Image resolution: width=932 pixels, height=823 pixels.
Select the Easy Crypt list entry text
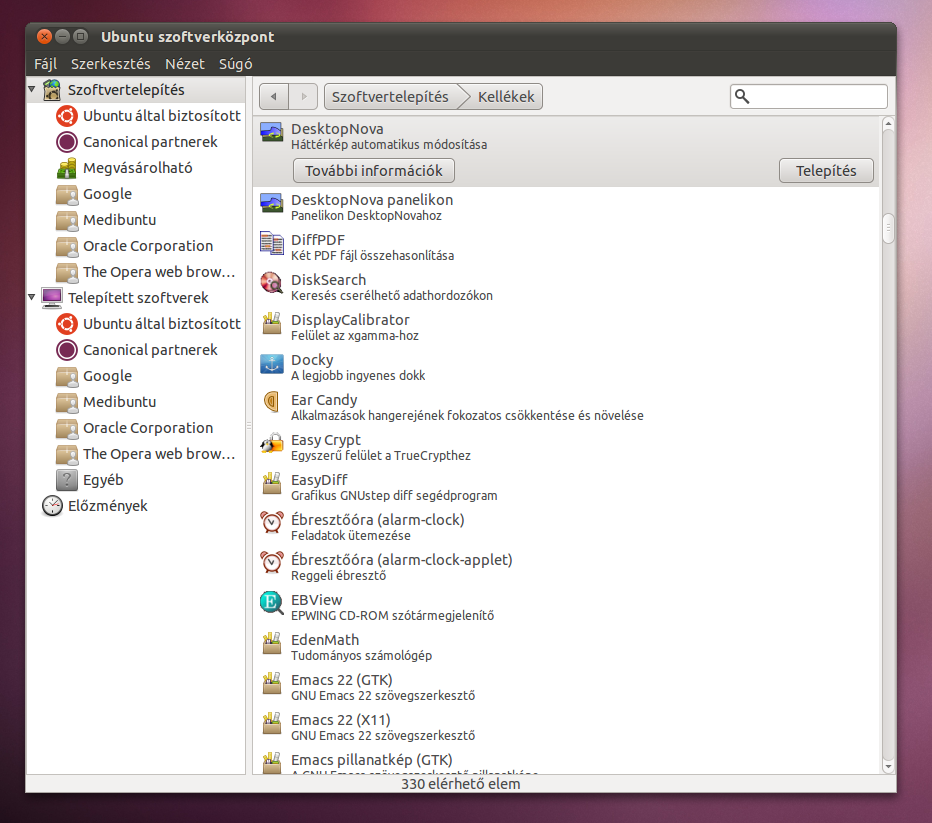click(x=380, y=447)
